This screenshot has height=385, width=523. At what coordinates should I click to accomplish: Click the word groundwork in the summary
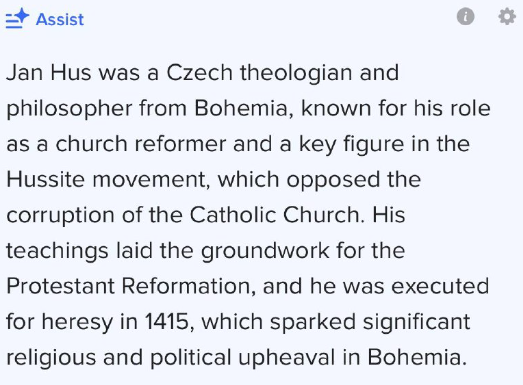pos(265,252)
